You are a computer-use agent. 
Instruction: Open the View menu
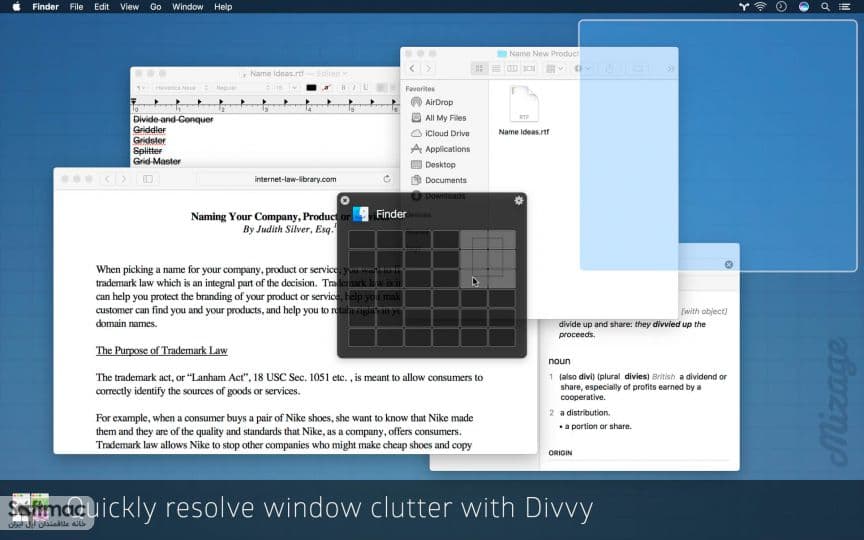click(x=129, y=7)
